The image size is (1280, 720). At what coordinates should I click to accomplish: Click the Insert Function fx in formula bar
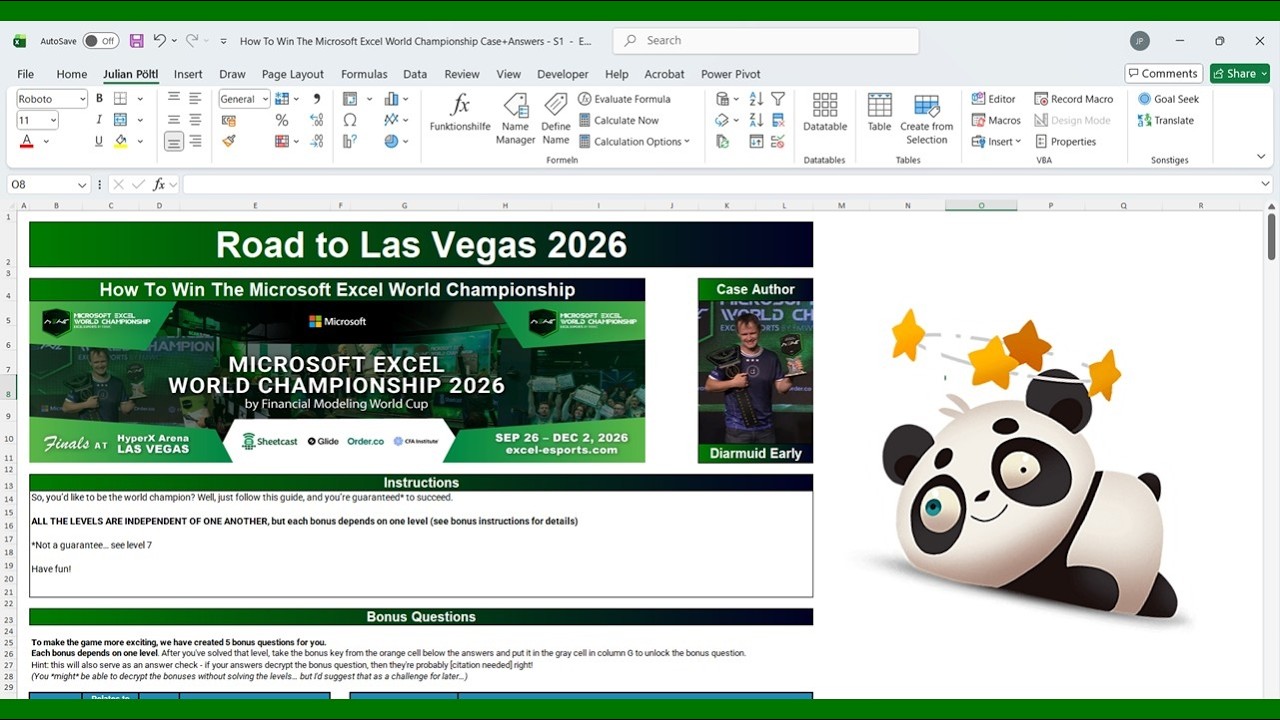(159, 184)
